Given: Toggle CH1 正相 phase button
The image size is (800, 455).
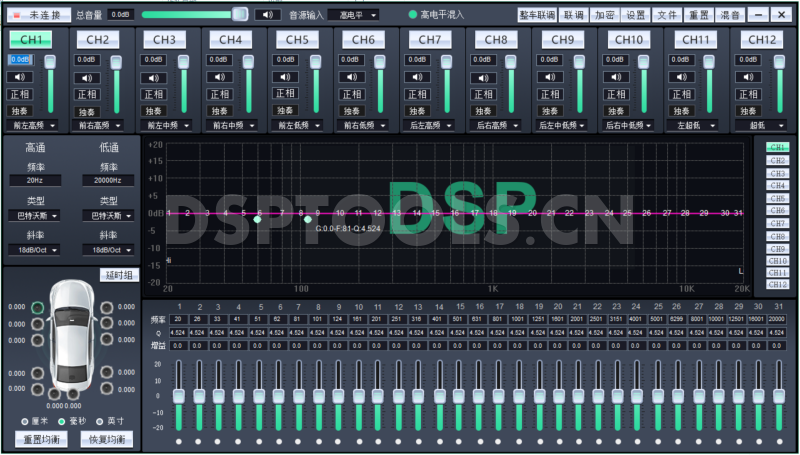Looking at the screenshot, I should pos(20,94).
